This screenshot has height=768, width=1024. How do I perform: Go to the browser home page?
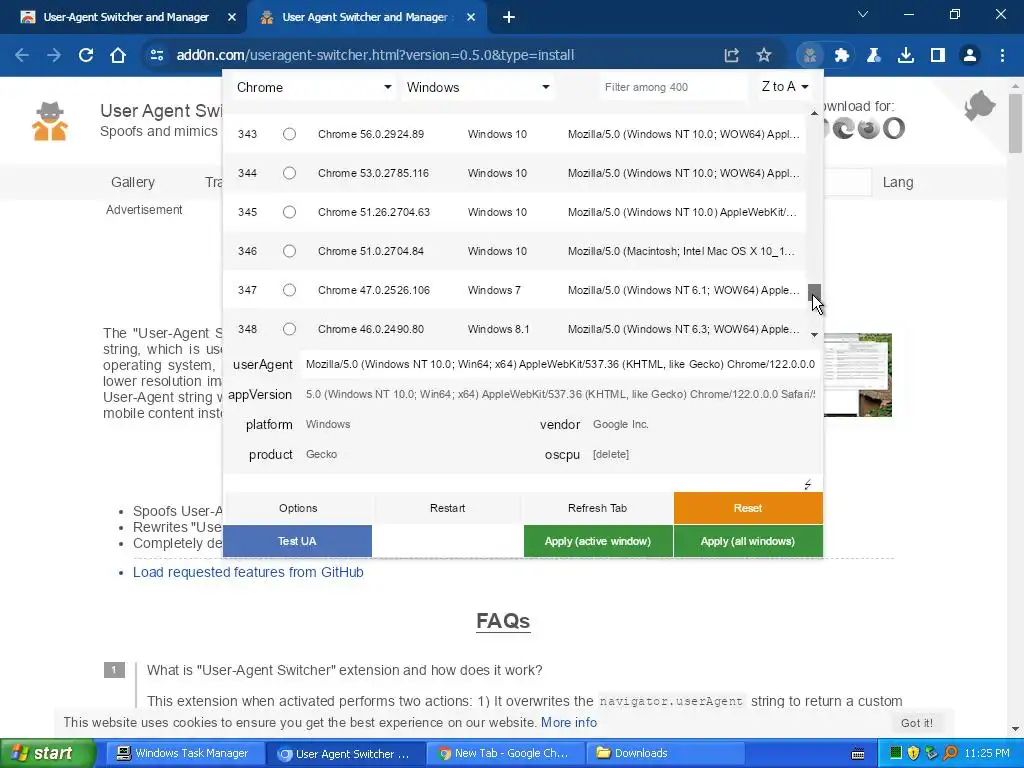(x=118, y=56)
